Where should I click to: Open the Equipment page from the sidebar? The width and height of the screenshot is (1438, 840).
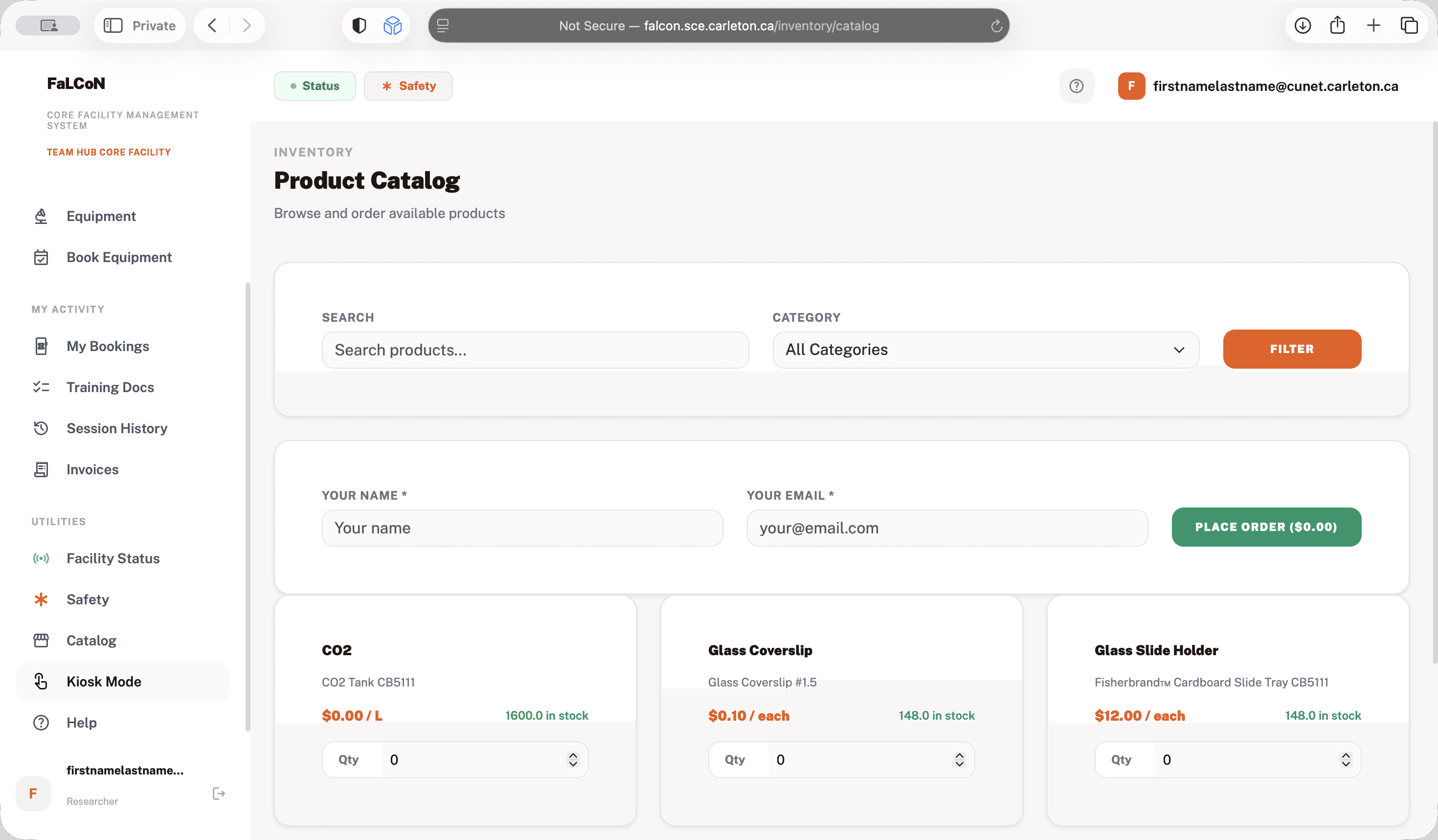pos(100,216)
